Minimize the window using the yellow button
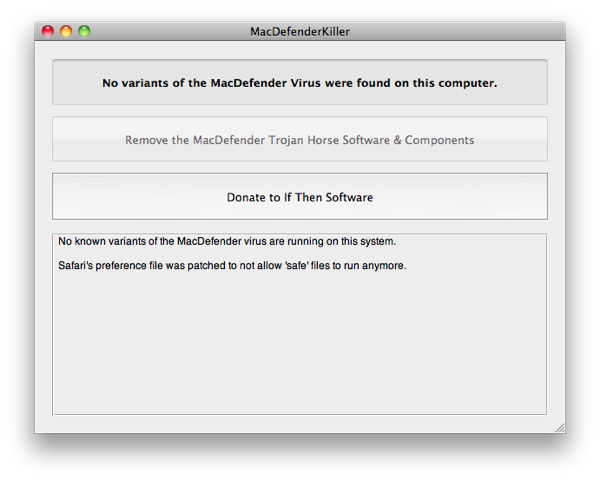600x481 pixels. pyautogui.click(x=66, y=31)
